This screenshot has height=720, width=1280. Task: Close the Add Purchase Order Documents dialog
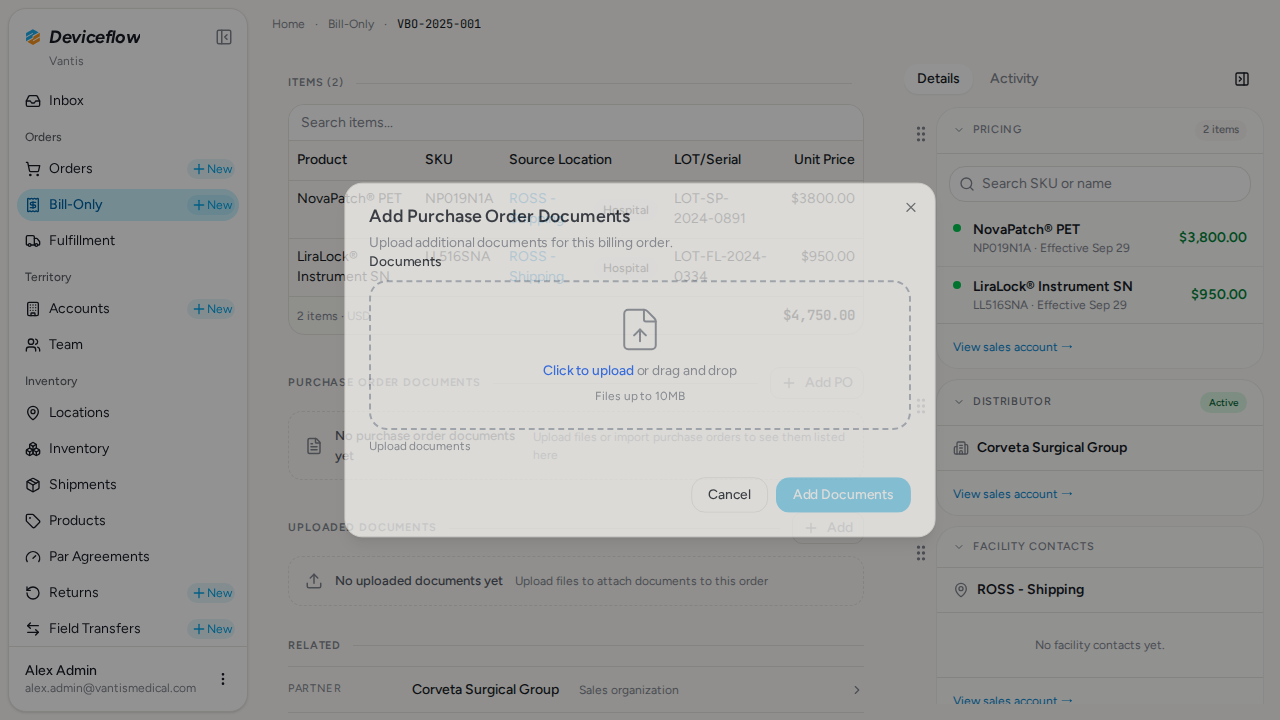coord(910,208)
